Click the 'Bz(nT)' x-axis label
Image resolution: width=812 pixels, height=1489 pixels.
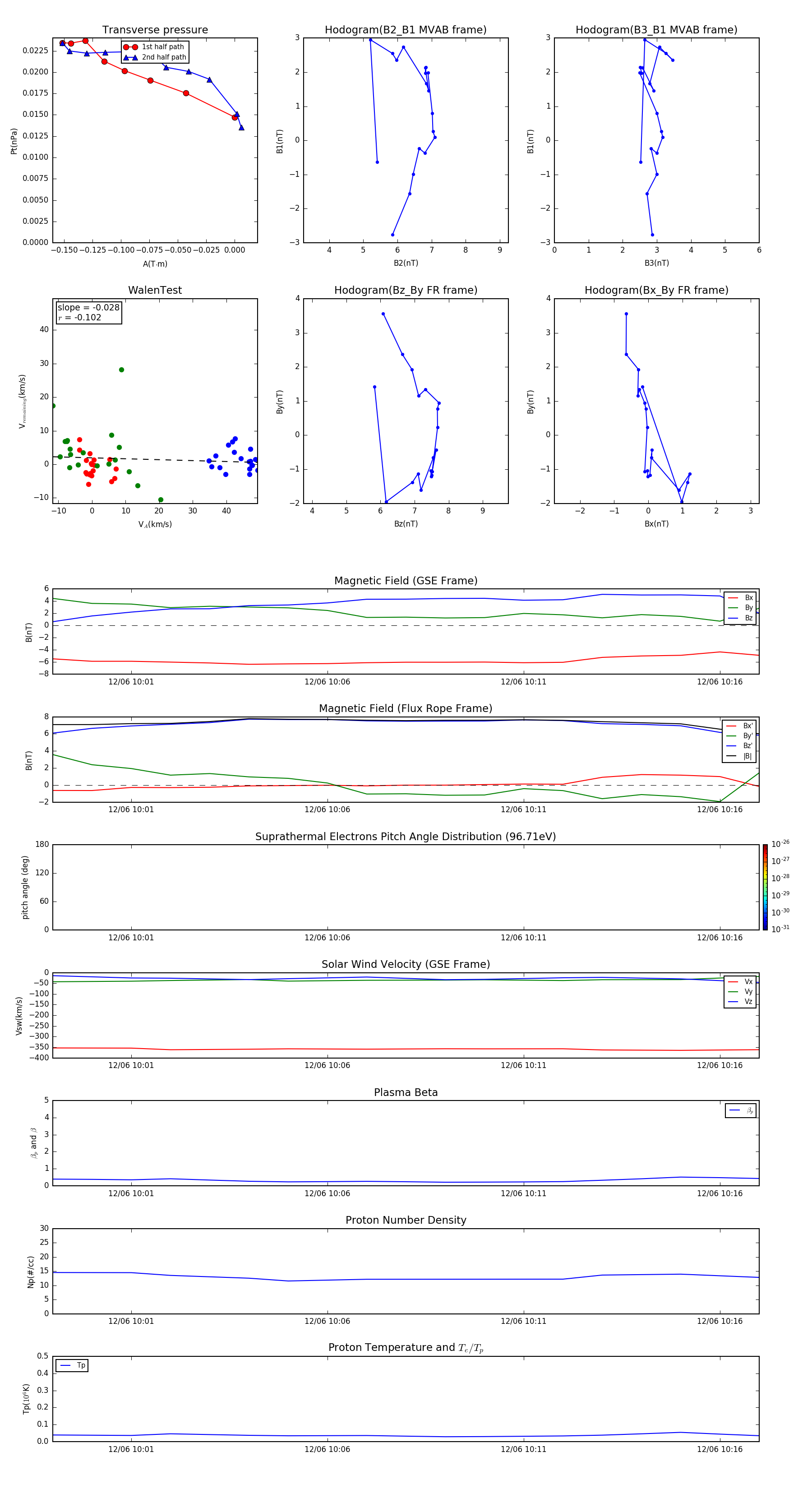tap(406, 524)
